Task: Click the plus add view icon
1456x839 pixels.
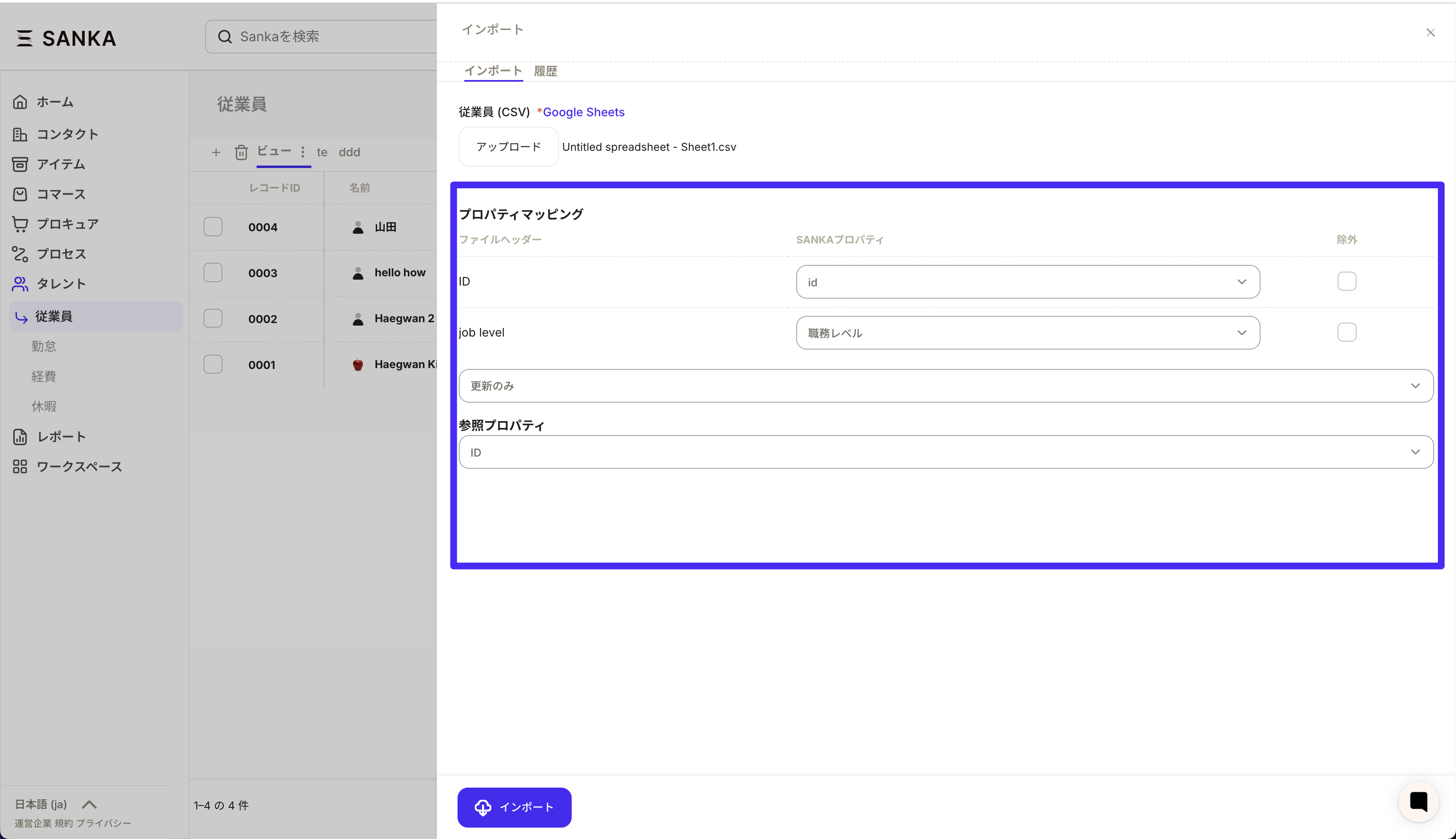Action: click(x=216, y=153)
